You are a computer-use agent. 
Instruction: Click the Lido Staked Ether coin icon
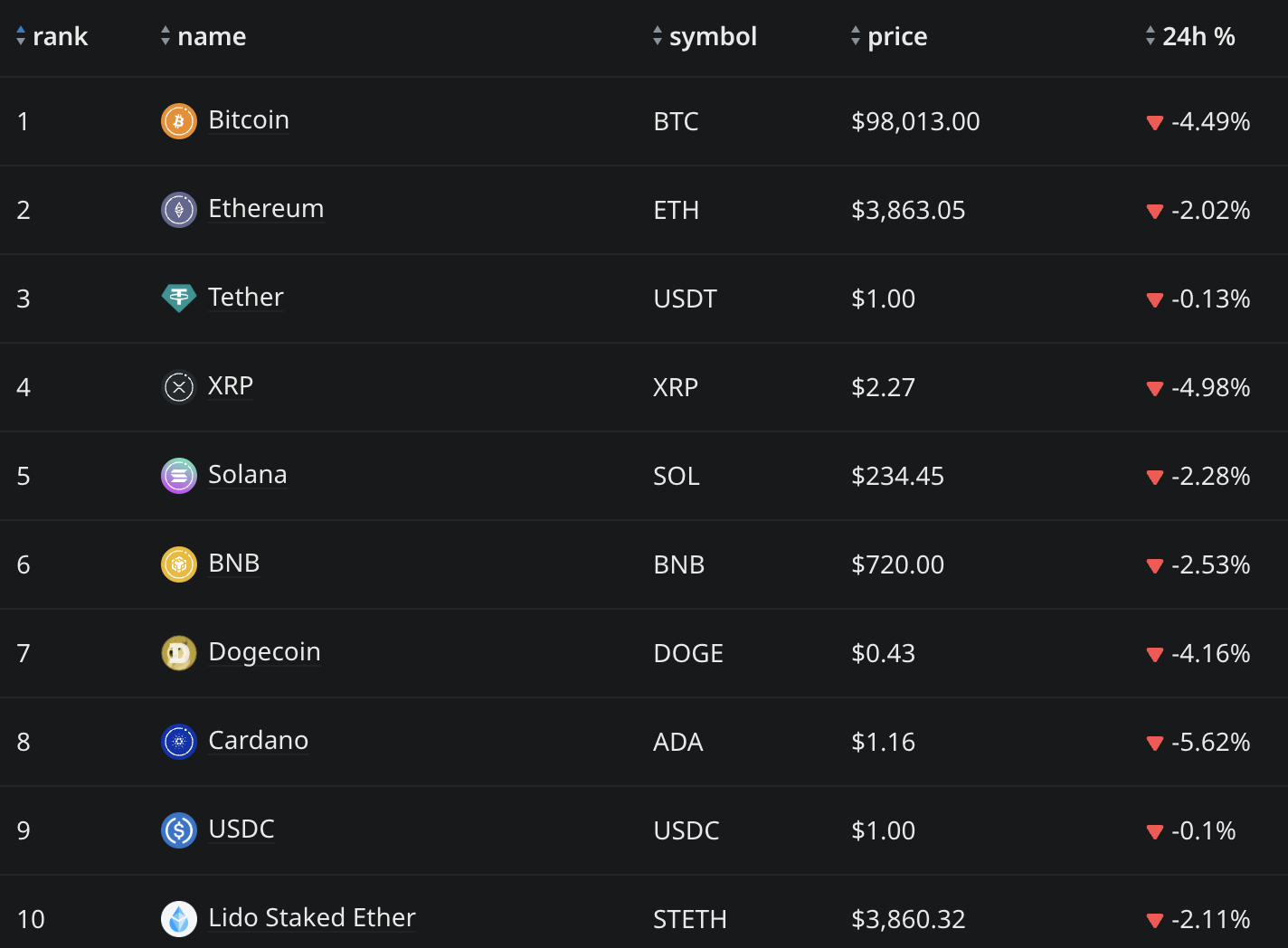click(x=178, y=918)
